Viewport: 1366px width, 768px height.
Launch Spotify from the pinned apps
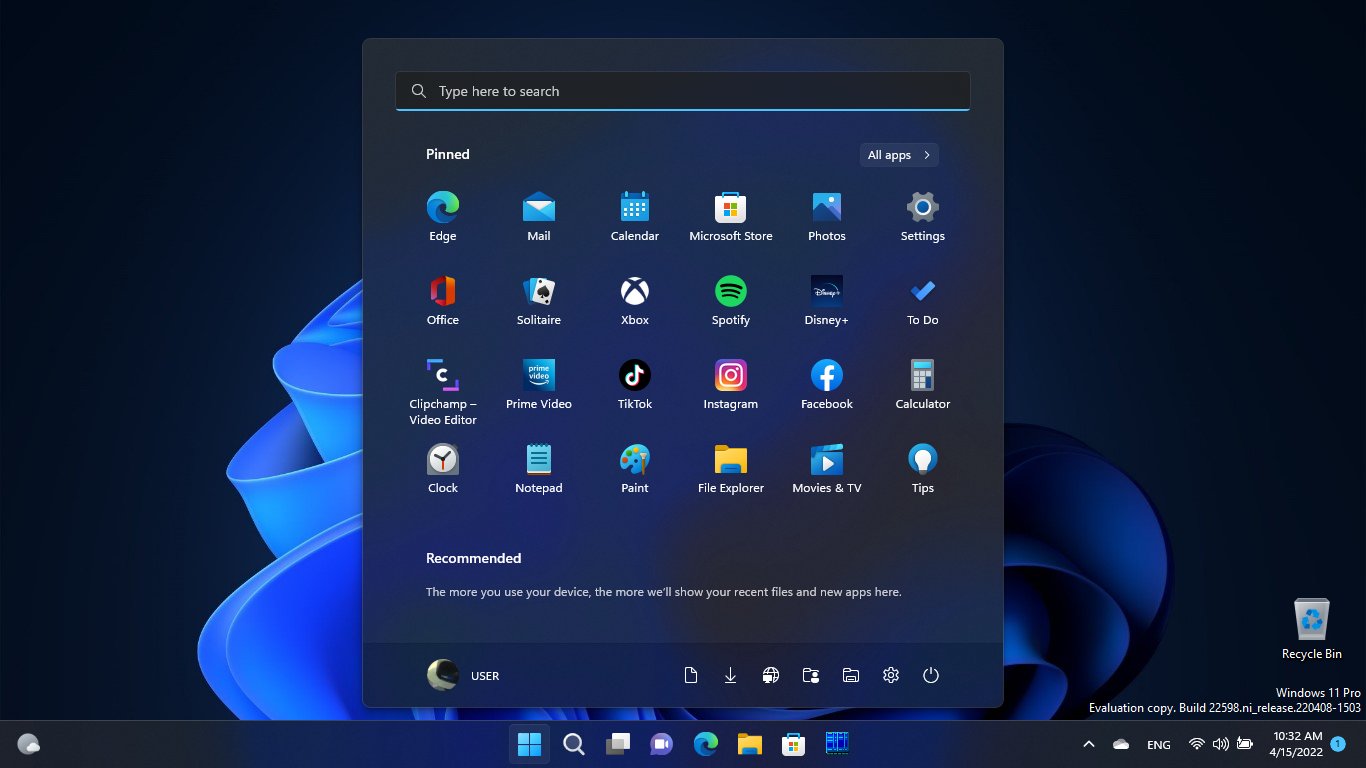click(730, 300)
